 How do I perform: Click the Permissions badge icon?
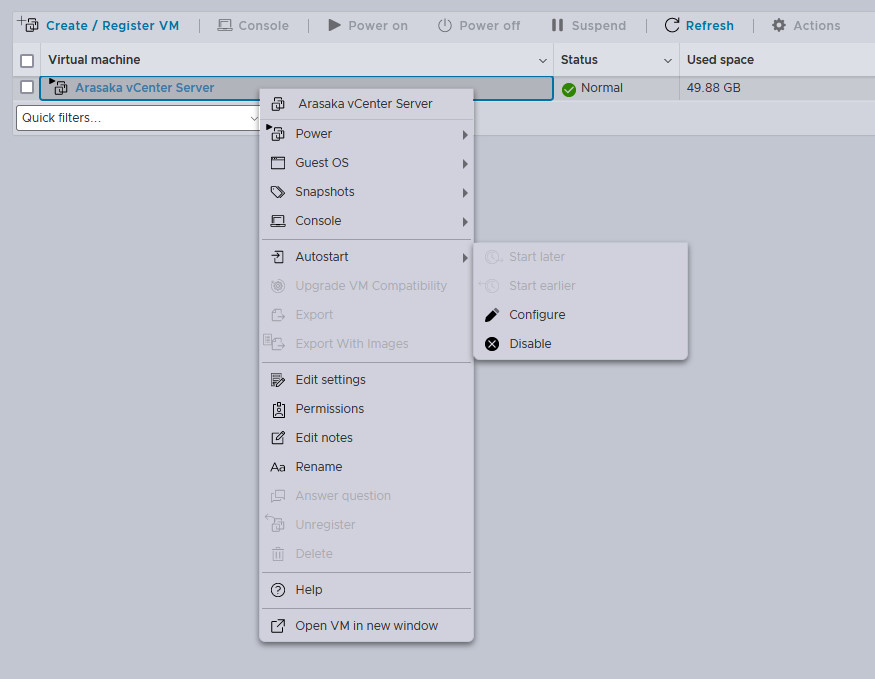(278, 409)
